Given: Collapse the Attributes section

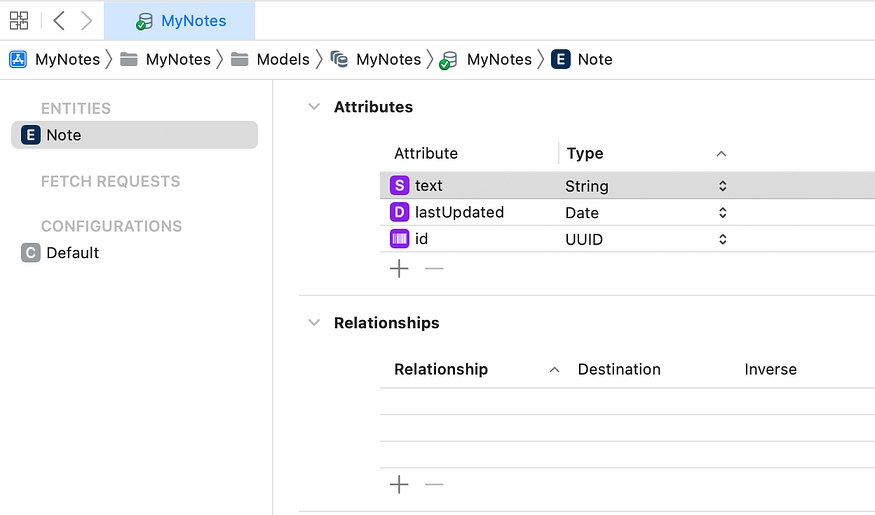Looking at the screenshot, I should tap(314, 107).
